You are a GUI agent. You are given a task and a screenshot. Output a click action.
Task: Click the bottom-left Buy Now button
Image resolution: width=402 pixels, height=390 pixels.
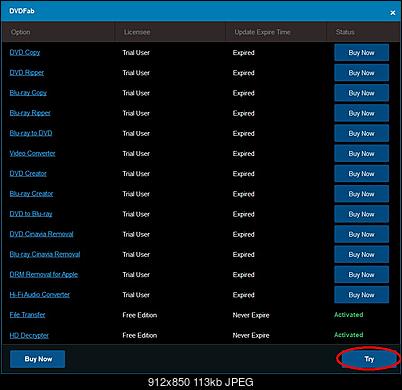[x=38, y=359]
